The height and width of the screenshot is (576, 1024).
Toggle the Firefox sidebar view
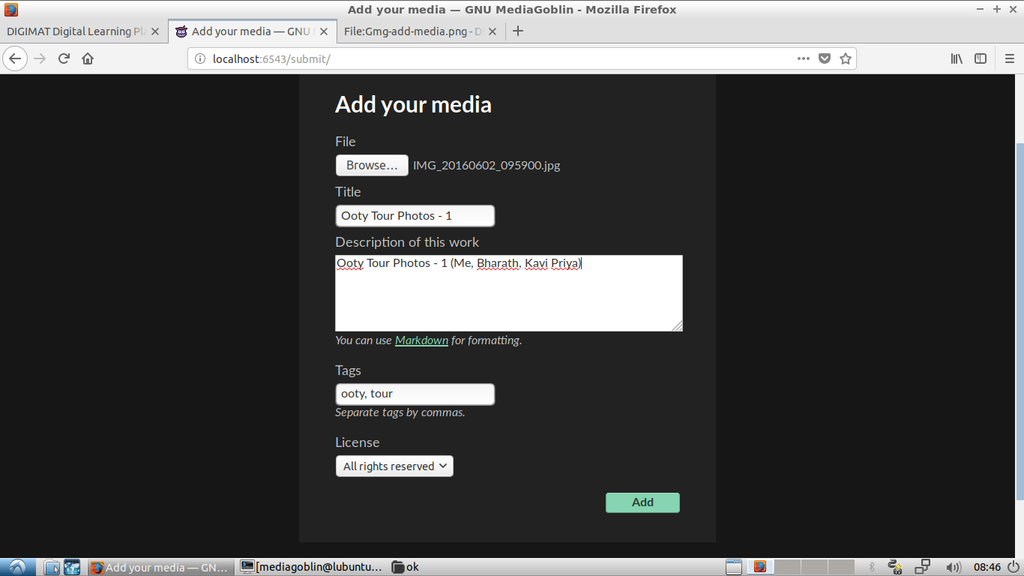point(981,59)
